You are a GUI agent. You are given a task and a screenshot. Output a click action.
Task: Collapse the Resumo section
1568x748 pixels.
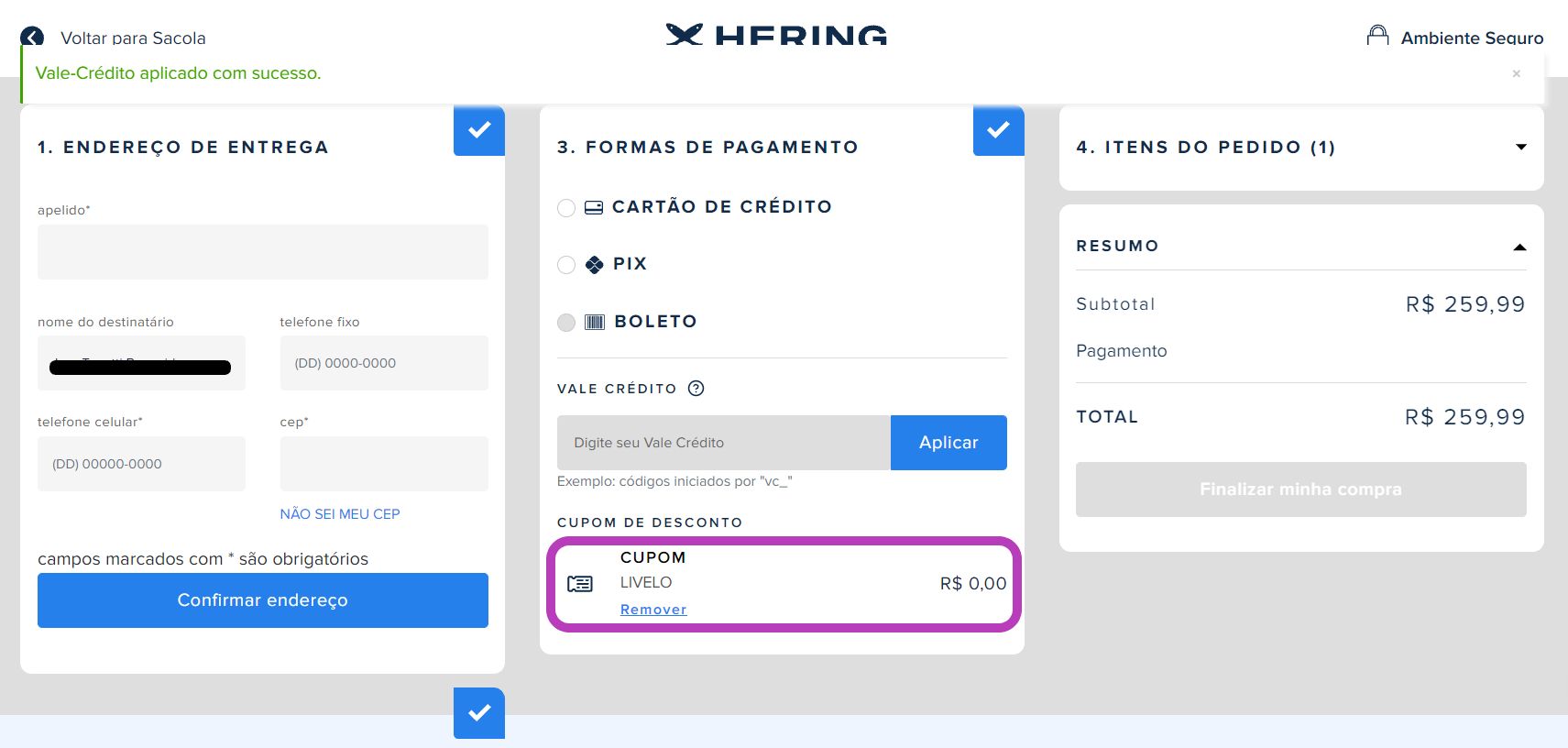(x=1519, y=247)
